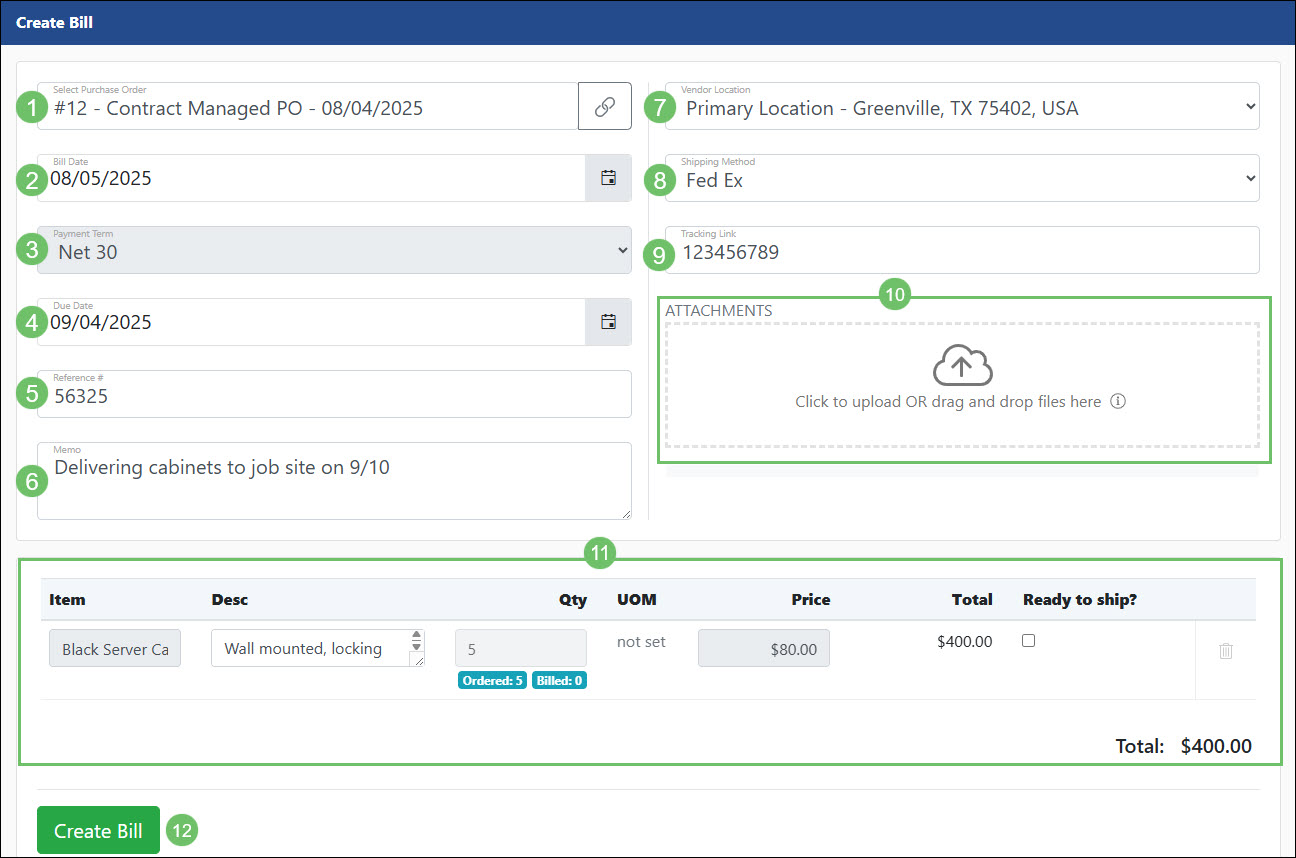
Task: Open the Bill Date calendar picker
Action: click(608, 177)
